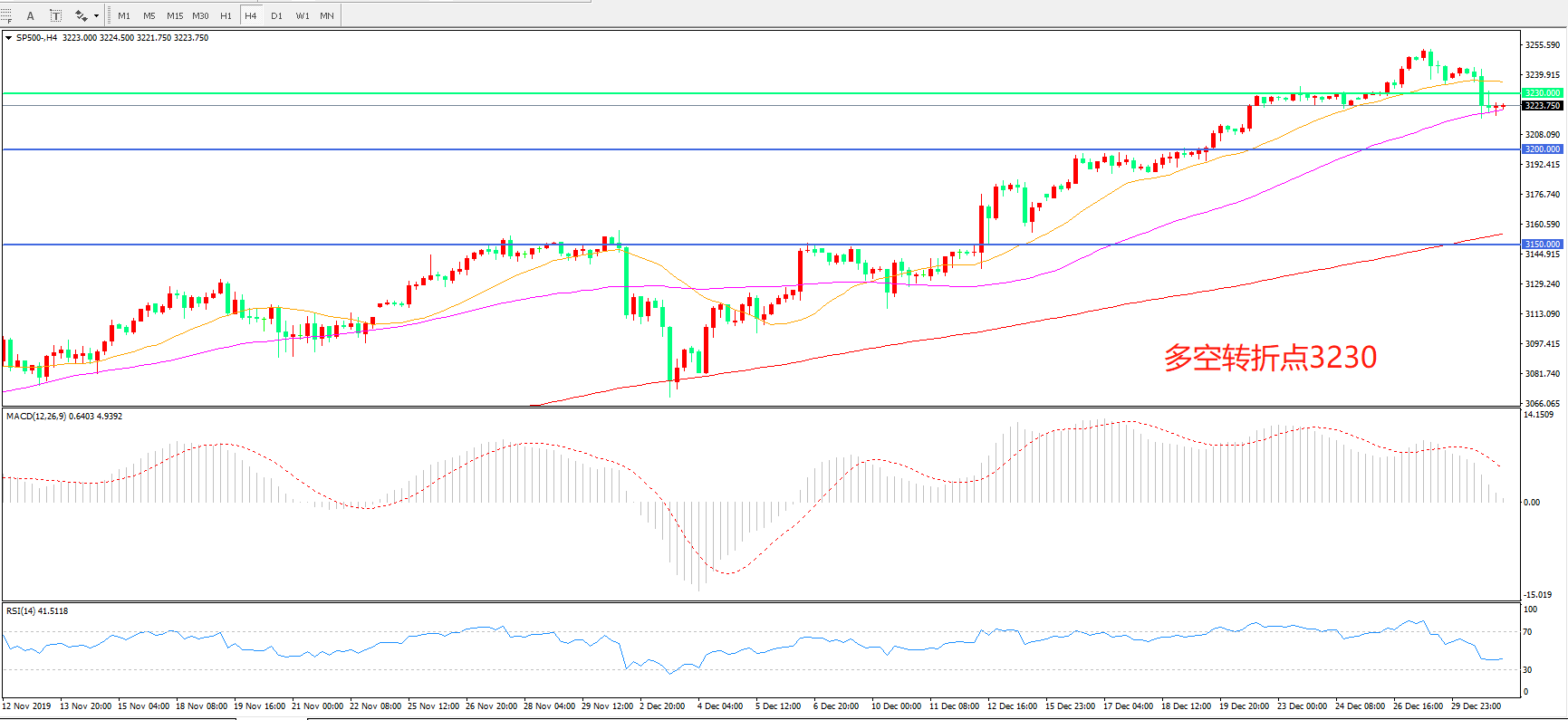Change chart to W1 weekly timeframe
The height and width of the screenshot is (720, 1568).
tap(303, 15)
